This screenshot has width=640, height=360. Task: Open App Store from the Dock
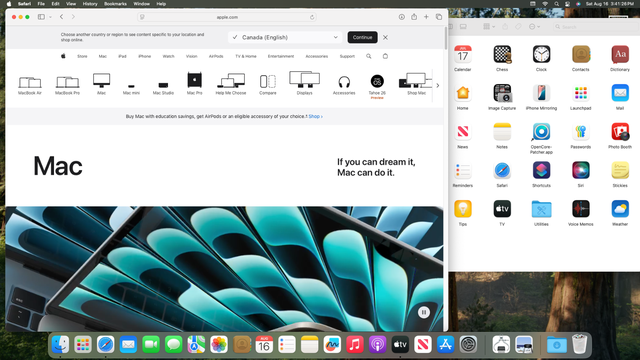[445, 345]
